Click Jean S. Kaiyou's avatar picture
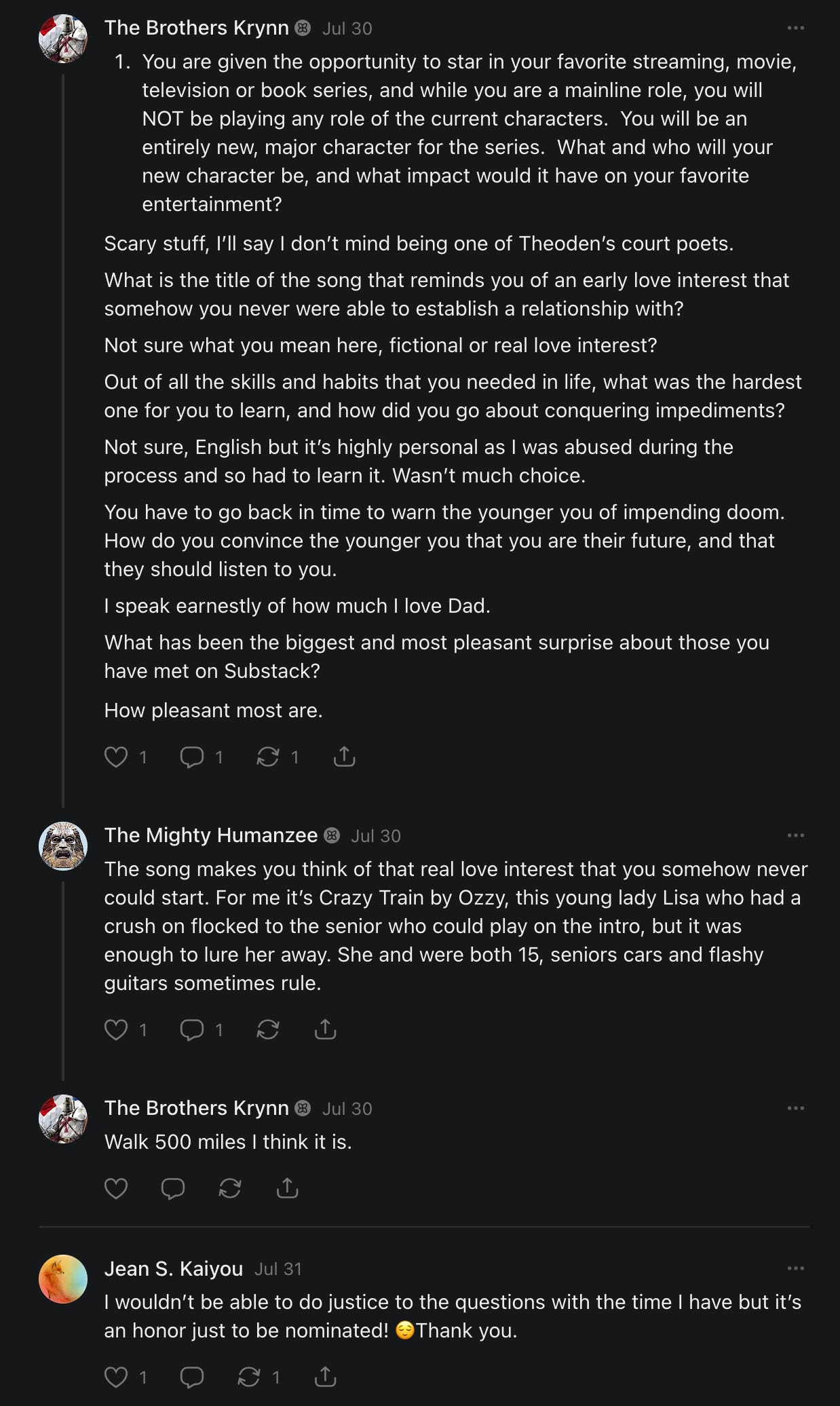The image size is (840, 1406). click(x=63, y=1279)
